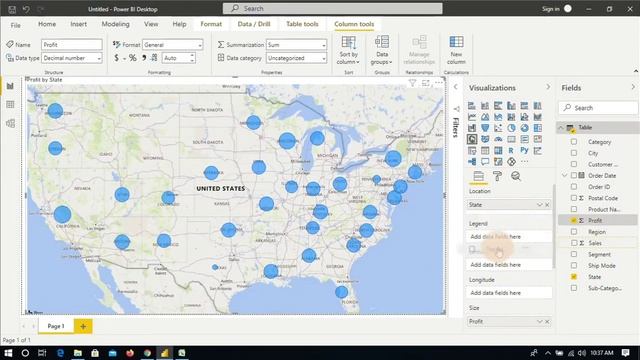Select the donut chart visual
The width and height of the screenshot is (640, 360).
[524, 128]
